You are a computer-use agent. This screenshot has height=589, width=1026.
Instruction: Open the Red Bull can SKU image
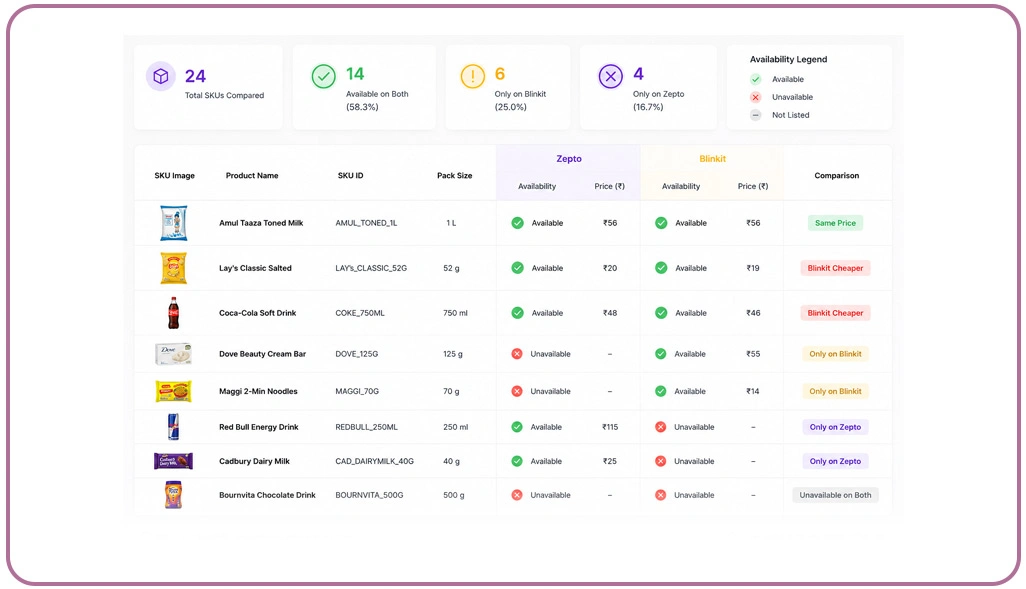click(x=173, y=427)
